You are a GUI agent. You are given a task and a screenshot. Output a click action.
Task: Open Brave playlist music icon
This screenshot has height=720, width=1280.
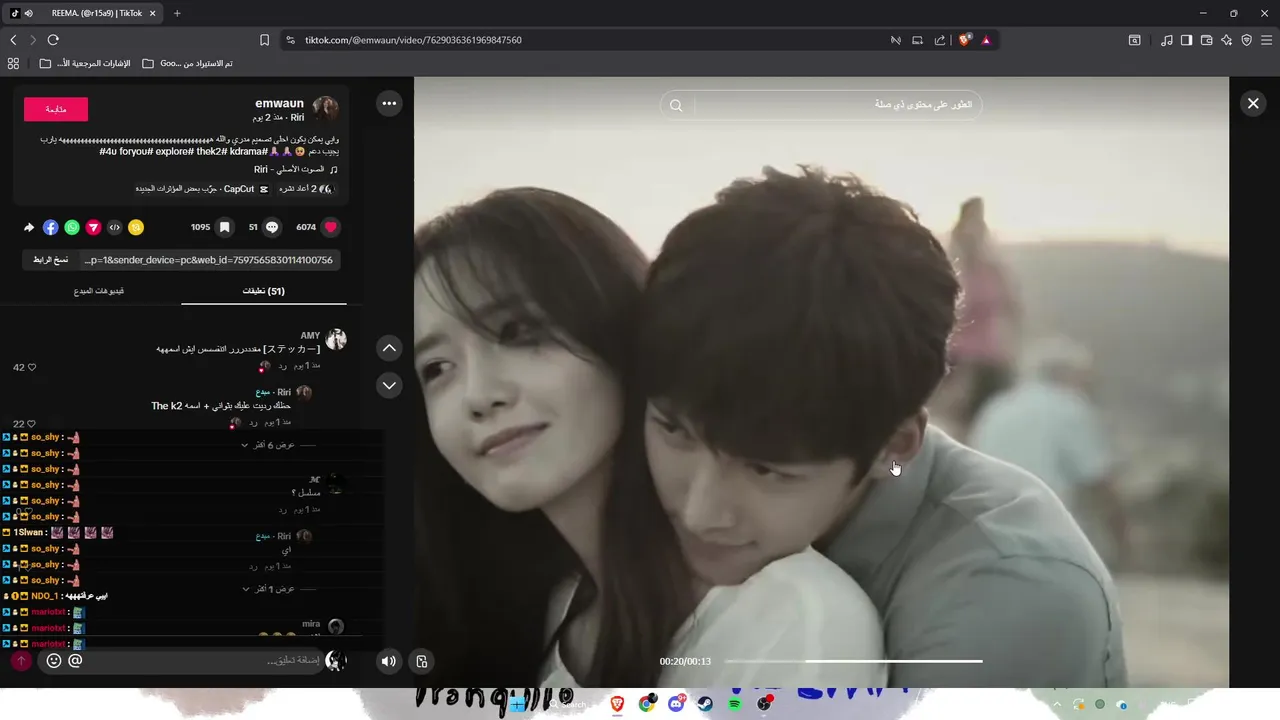tap(1167, 40)
